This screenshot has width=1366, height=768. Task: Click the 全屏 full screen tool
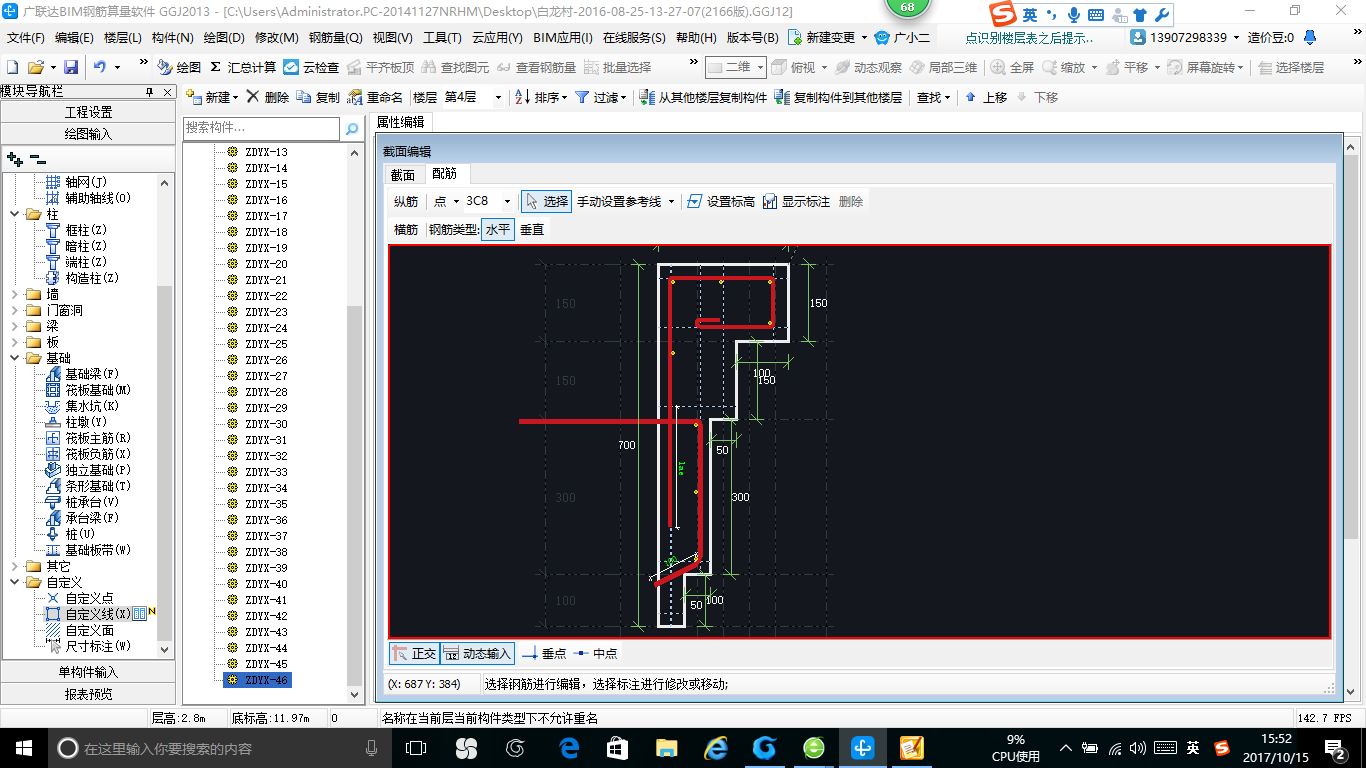coord(1012,67)
